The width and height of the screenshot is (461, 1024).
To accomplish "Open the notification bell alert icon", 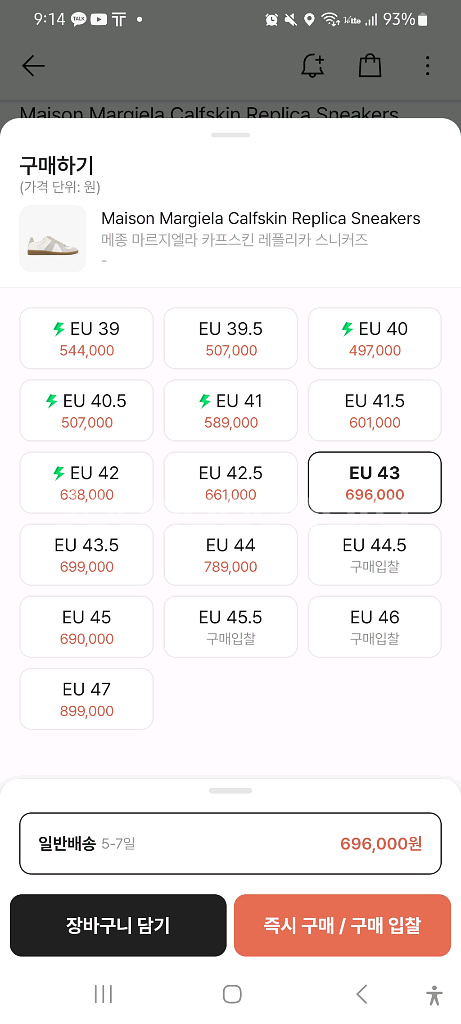I will coord(313,65).
